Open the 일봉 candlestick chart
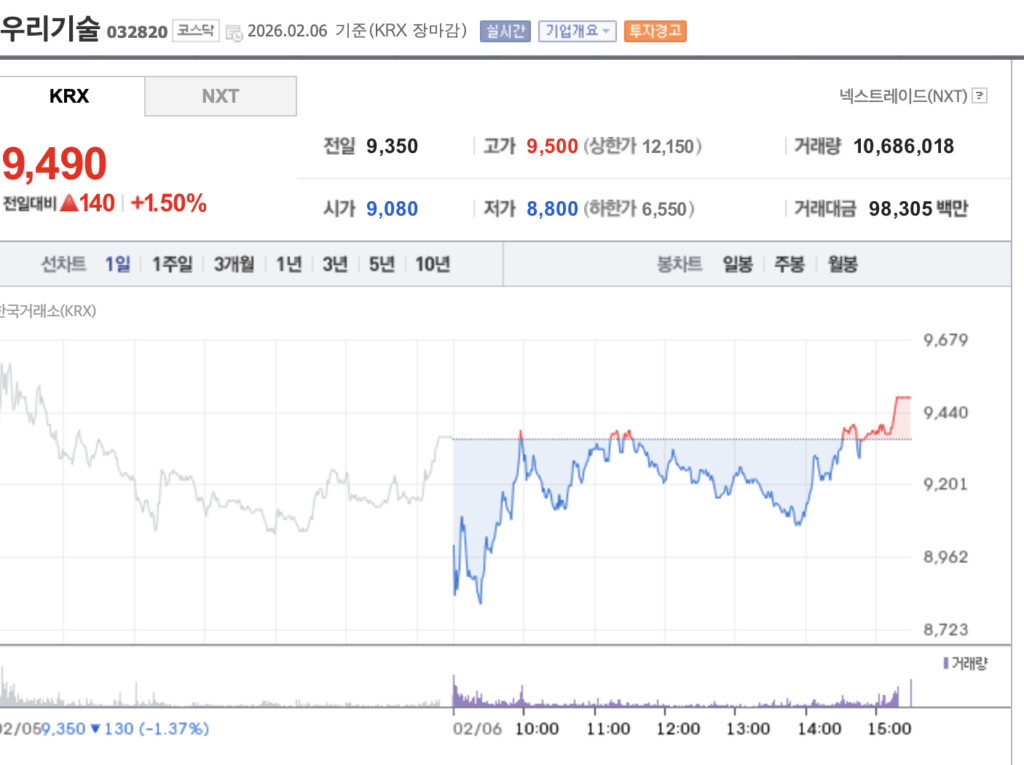The image size is (1024, 765). (x=737, y=264)
